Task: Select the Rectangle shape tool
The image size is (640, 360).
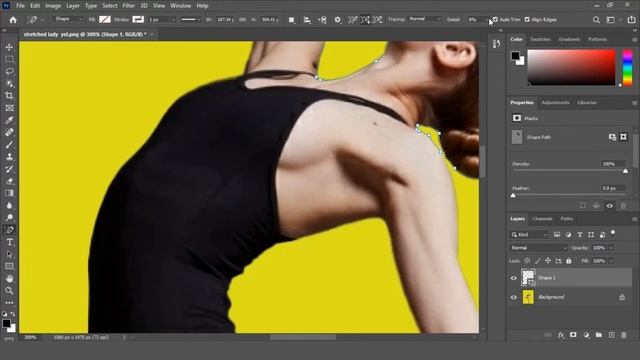Action: point(9,267)
